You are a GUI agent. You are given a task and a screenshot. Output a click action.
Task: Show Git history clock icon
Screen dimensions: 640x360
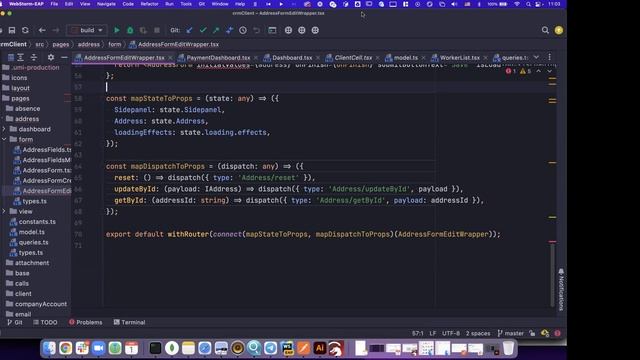(243, 30)
